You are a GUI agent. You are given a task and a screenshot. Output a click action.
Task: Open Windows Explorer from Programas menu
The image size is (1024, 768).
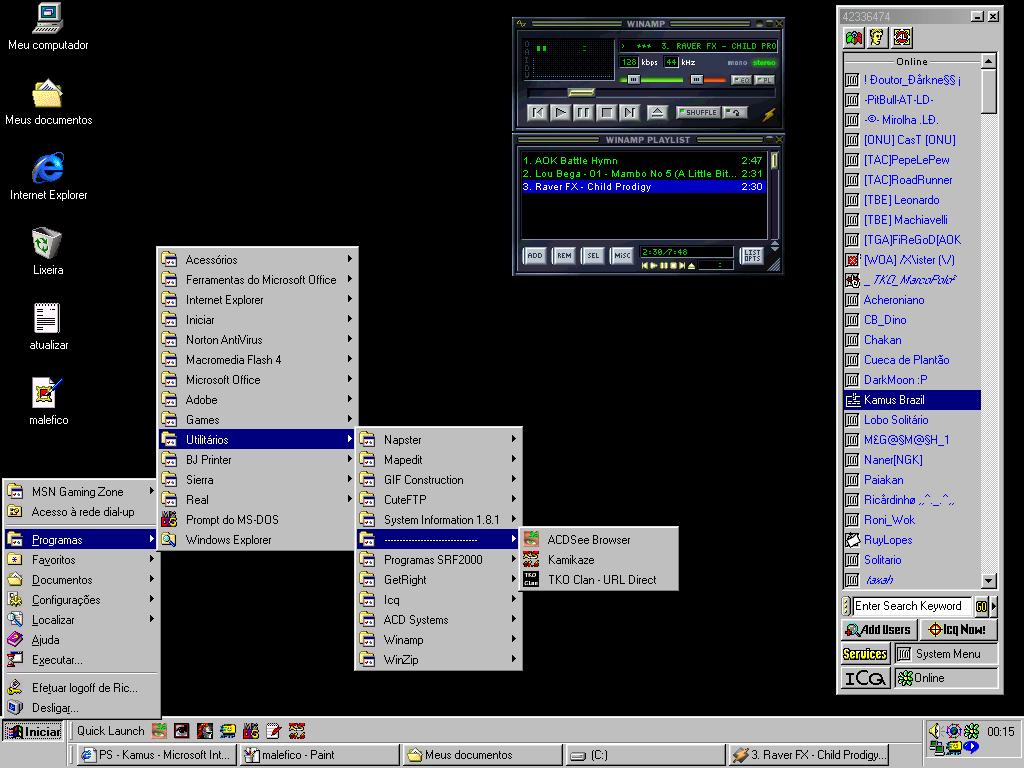[258, 539]
